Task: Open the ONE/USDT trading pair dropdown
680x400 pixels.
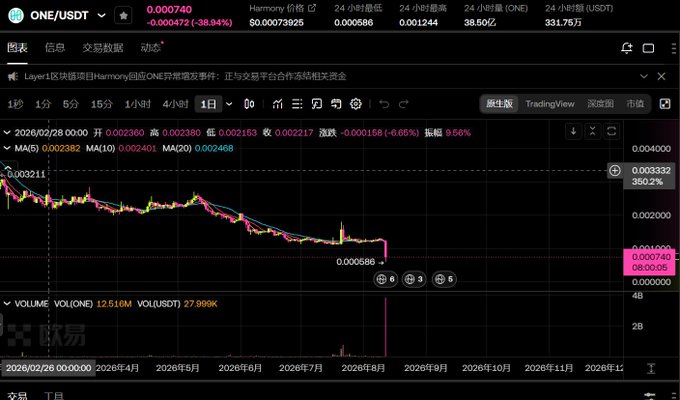Action: tap(101, 16)
